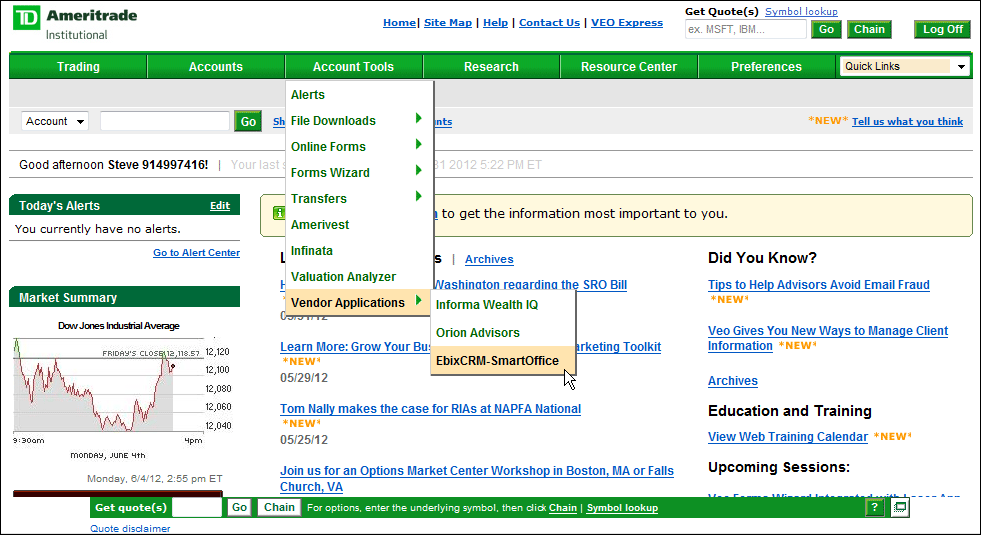Expand Forms Wizard submenu
The height and width of the screenshot is (535, 981).
[359, 172]
